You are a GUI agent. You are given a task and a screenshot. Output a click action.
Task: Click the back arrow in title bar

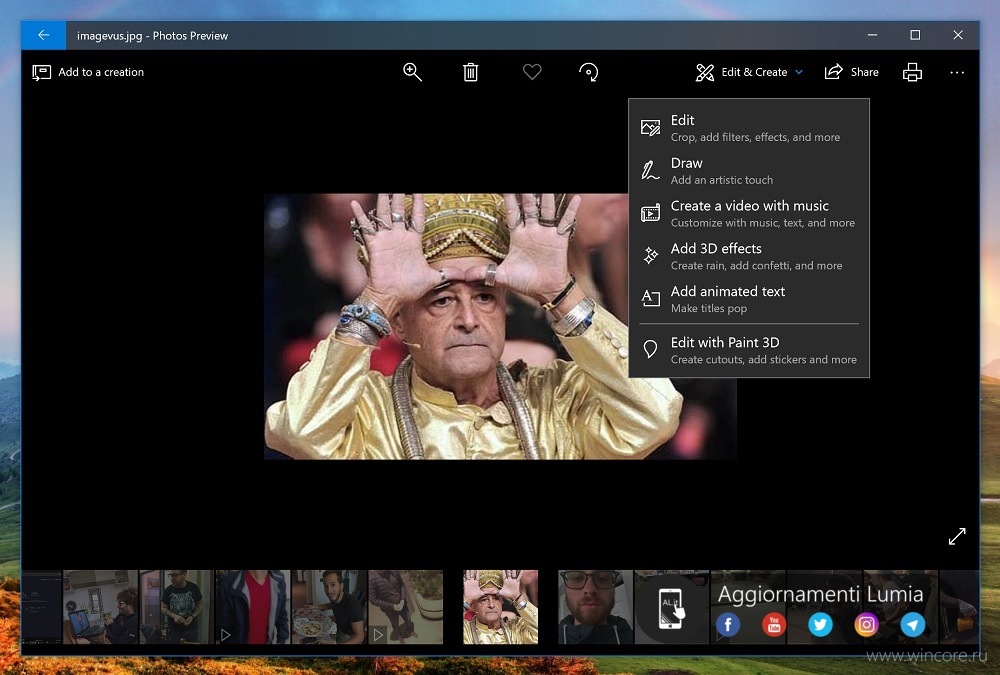[43, 35]
